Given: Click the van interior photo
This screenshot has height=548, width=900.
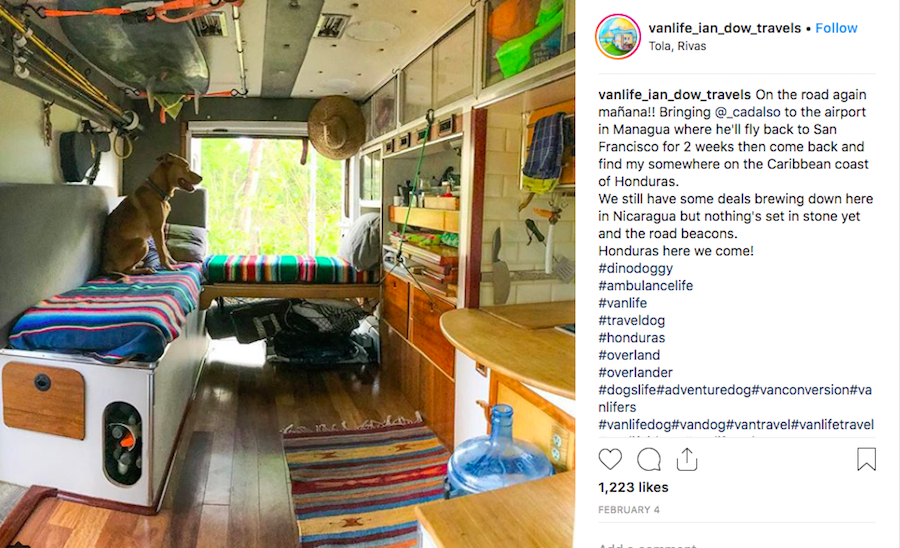Looking at the screenshot, I should click(x=287, y=274).
